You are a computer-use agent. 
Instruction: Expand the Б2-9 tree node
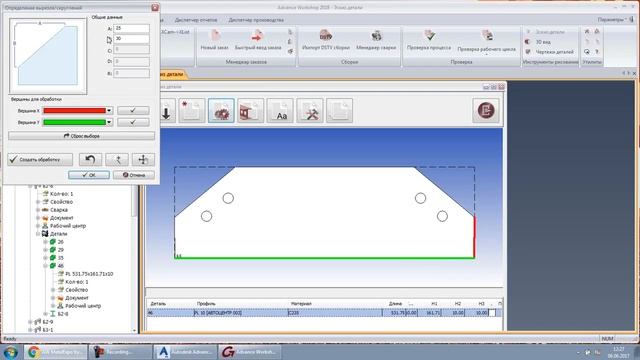[x=30, y=322]
